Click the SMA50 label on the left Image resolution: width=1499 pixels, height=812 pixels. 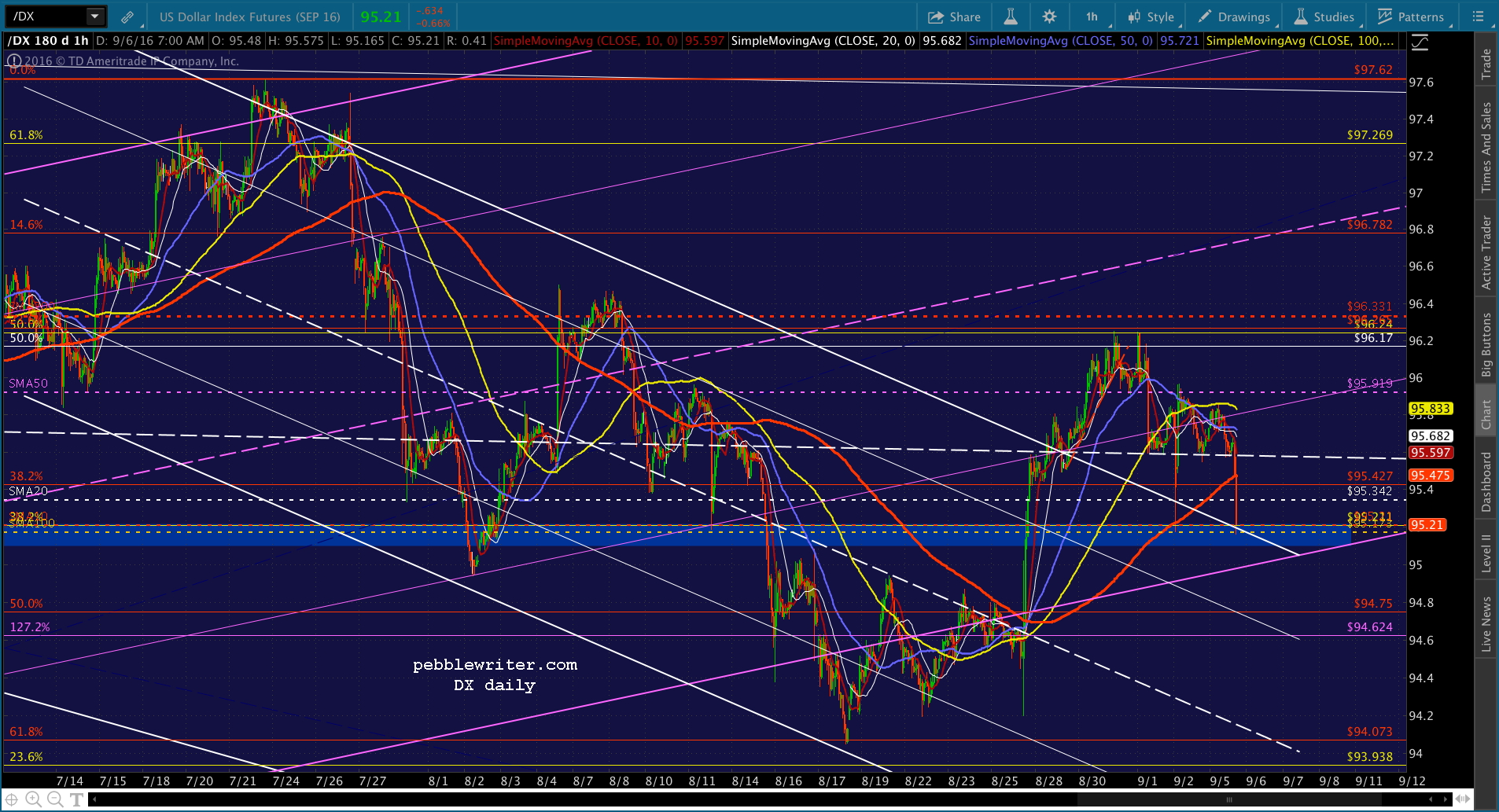tap(28, 384)
